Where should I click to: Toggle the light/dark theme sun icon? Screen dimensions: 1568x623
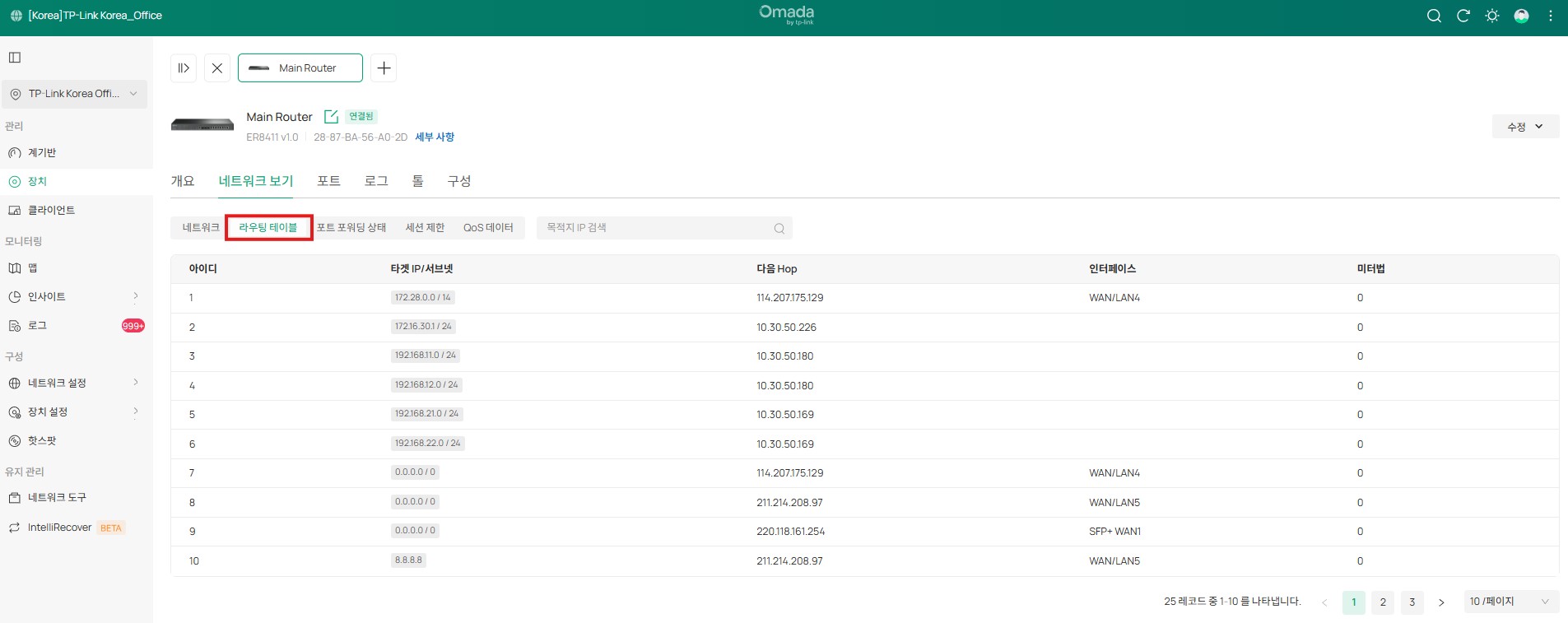1491,16
